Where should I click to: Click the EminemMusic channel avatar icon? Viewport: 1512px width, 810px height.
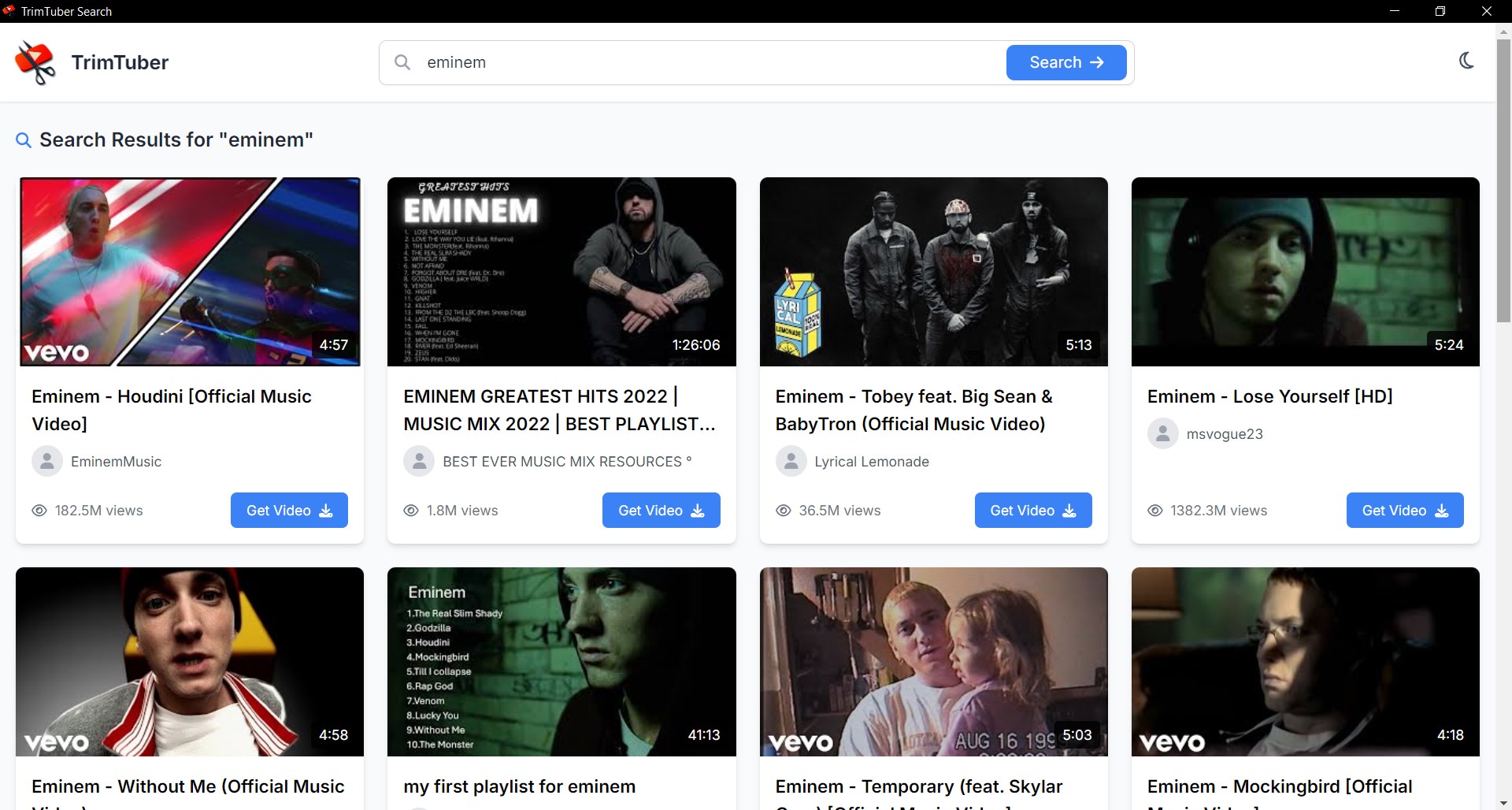coord(47,461)
